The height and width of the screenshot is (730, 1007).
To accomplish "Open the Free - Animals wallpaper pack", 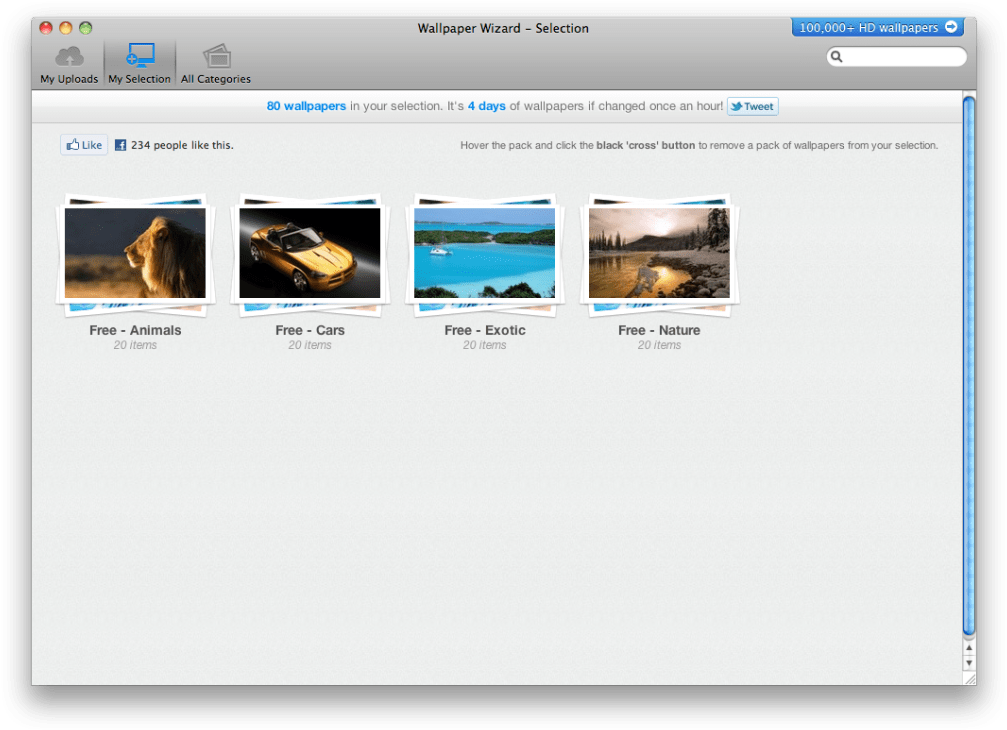I will [135, 252].
